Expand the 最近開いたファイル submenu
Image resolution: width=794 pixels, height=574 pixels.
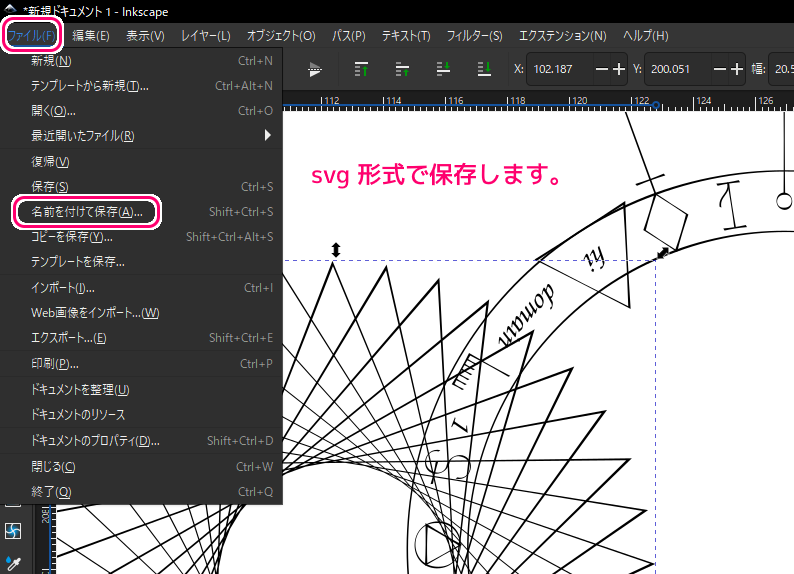tap(267, 135)
